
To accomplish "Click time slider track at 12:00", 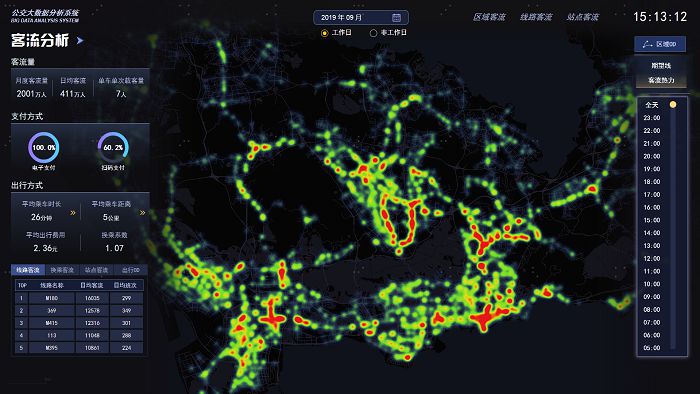I will [x=673, y=258].
